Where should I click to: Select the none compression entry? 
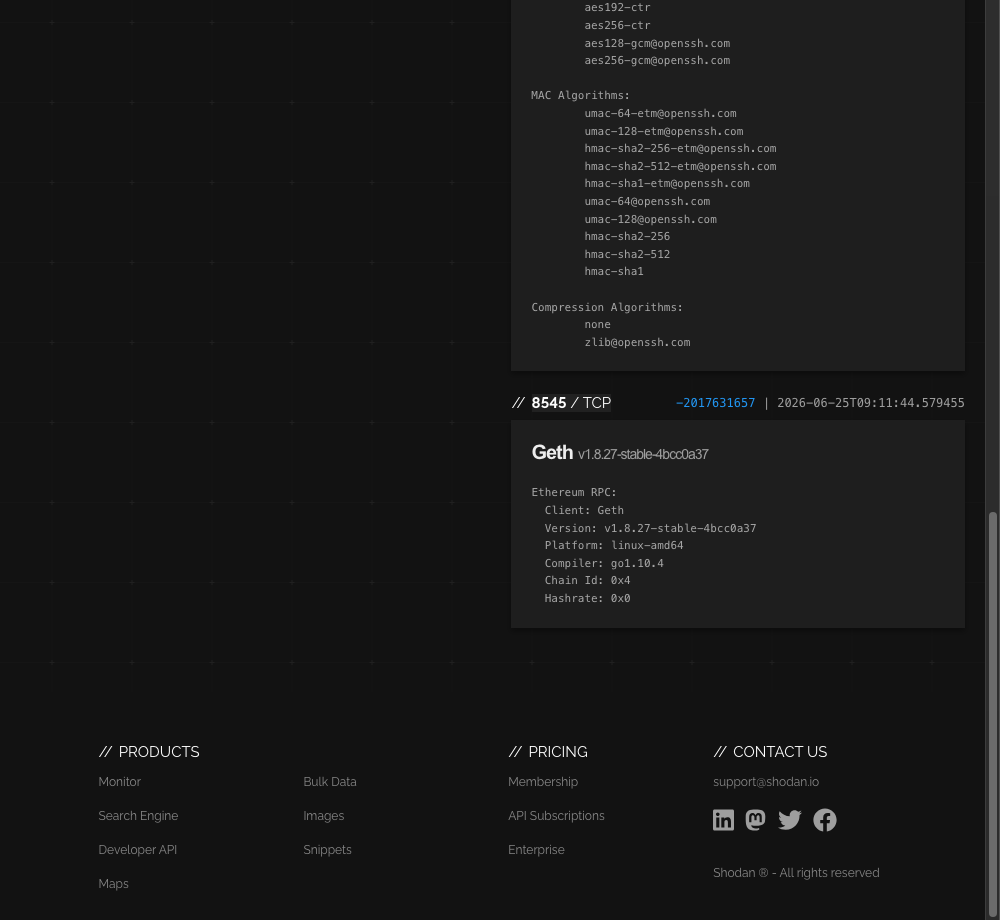coord(598,325)
